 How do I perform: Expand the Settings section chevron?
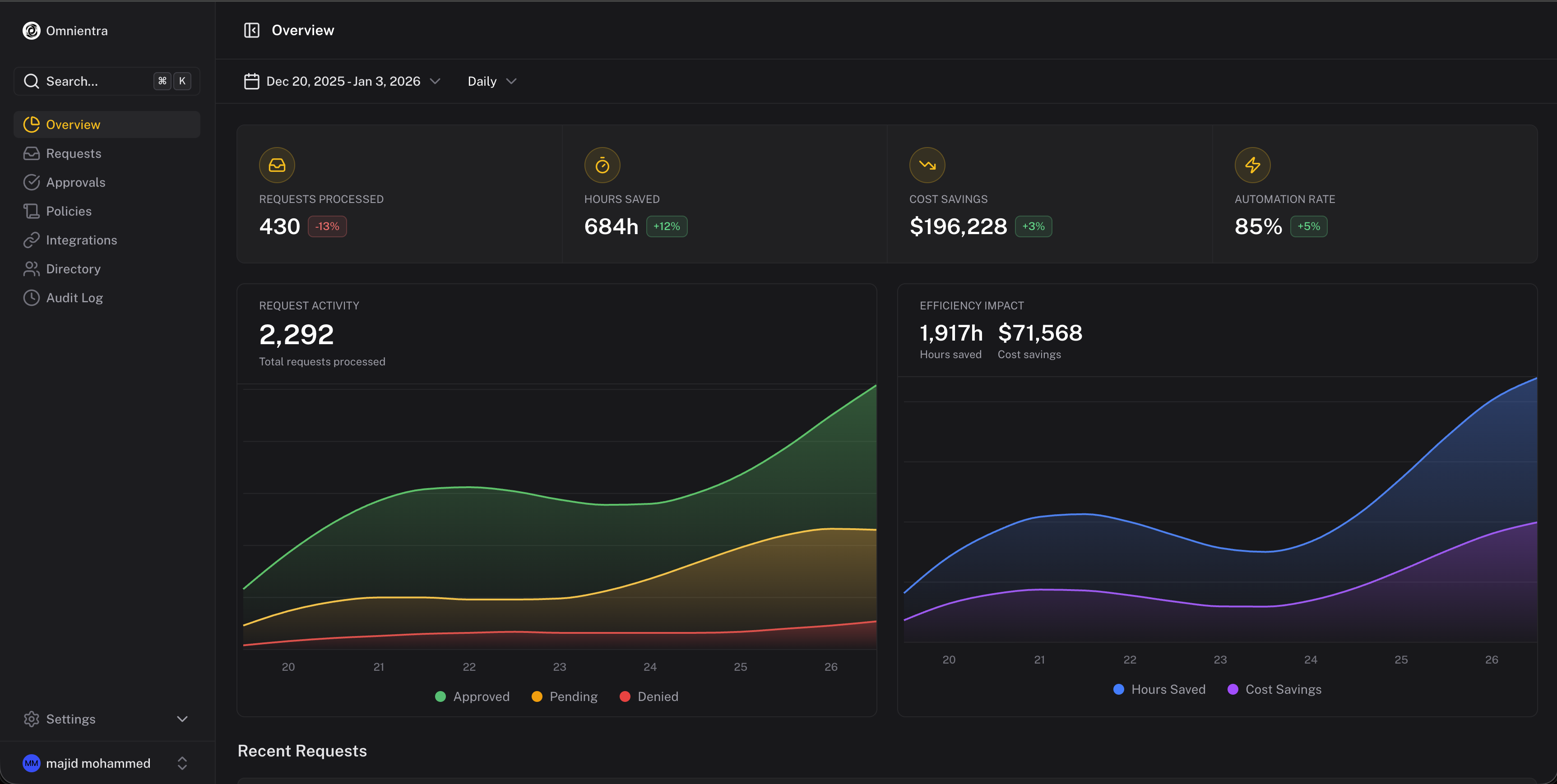(x=182, y=719)
